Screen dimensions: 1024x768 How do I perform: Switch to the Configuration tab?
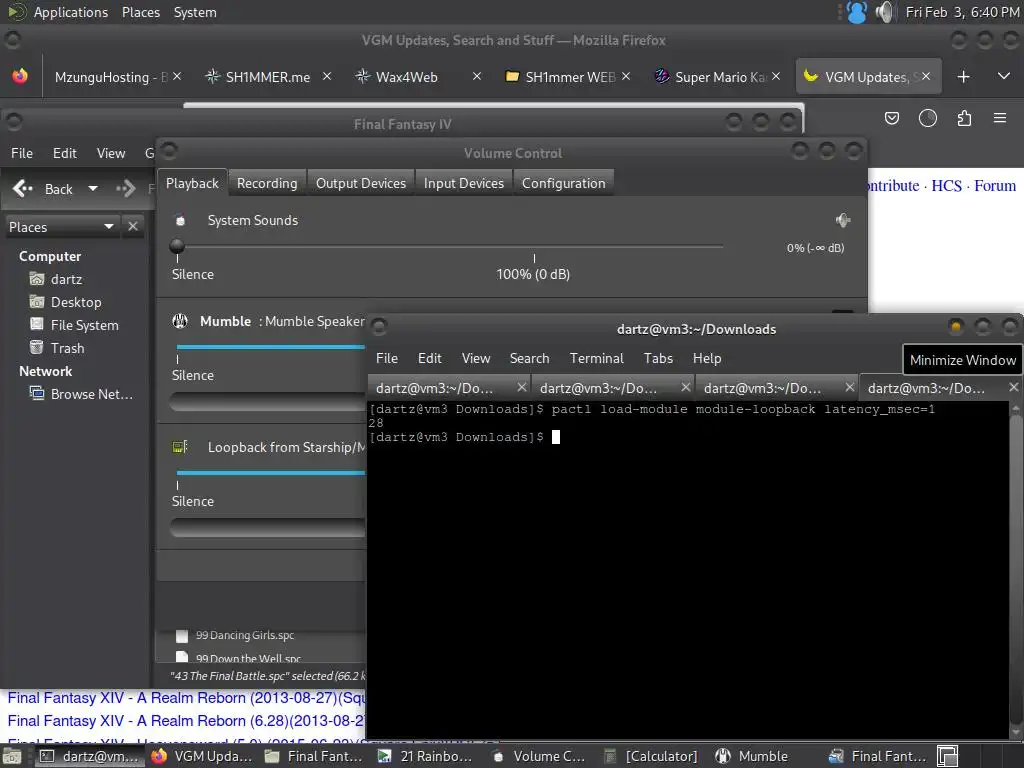click(564, 184)
